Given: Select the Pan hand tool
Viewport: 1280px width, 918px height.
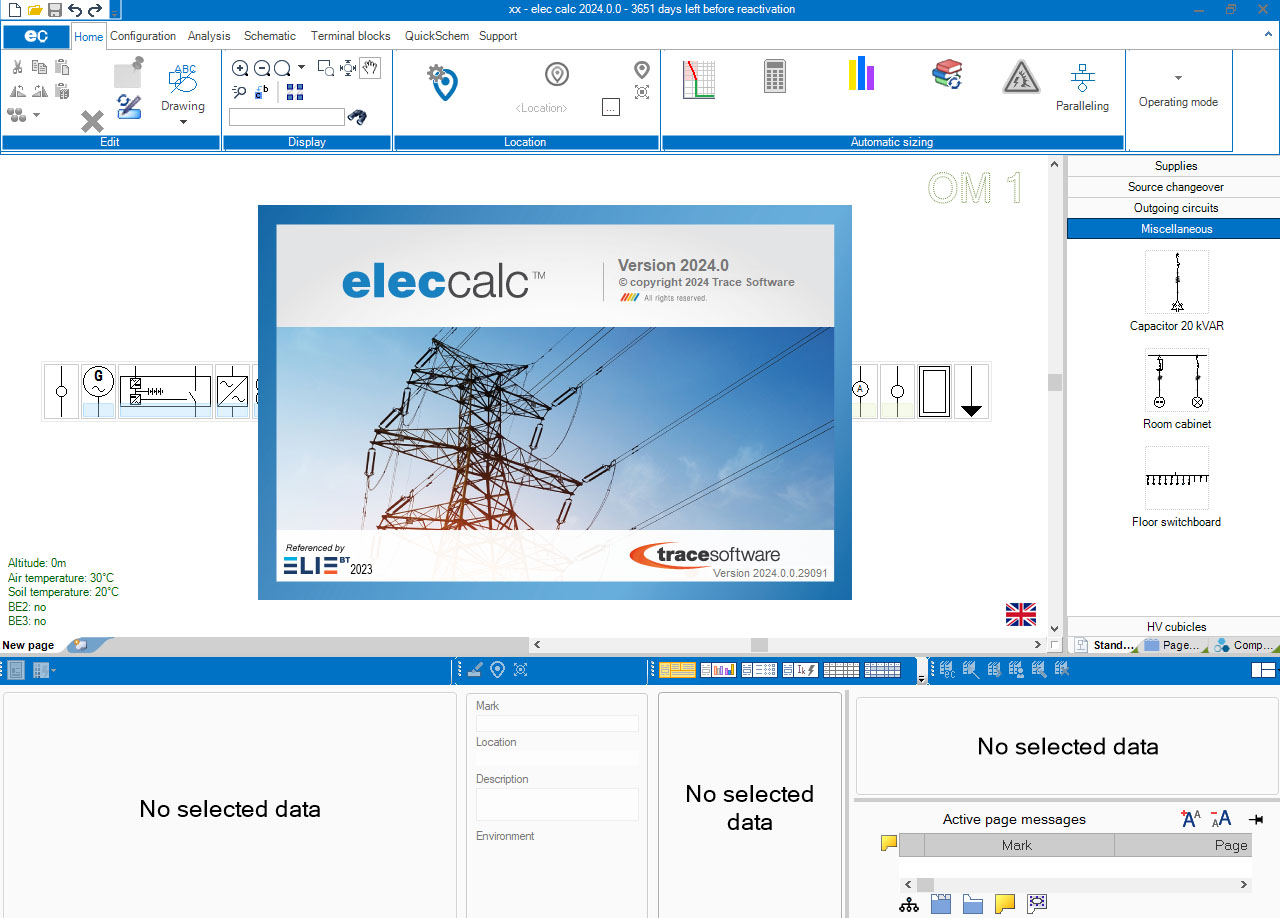Looking at the screenshot, I should [x=370, y=68].
